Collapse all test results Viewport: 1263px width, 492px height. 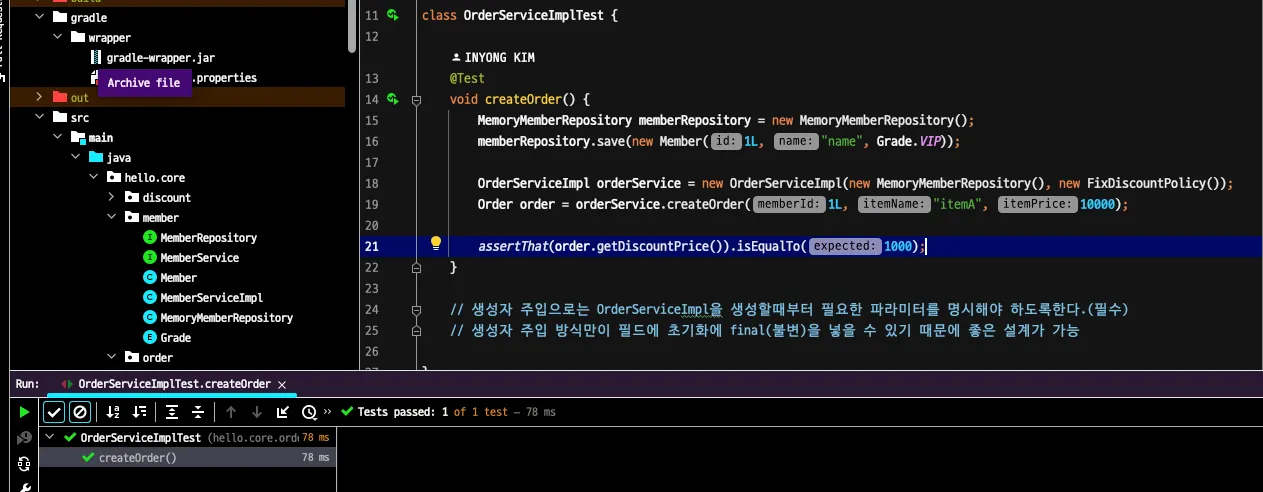click(x=198, y=412)
